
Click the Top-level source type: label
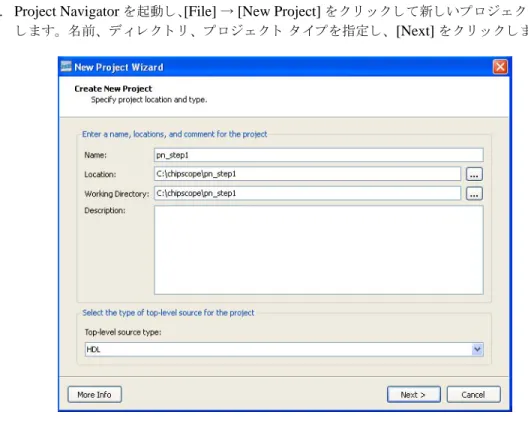[x=123, y=332]
